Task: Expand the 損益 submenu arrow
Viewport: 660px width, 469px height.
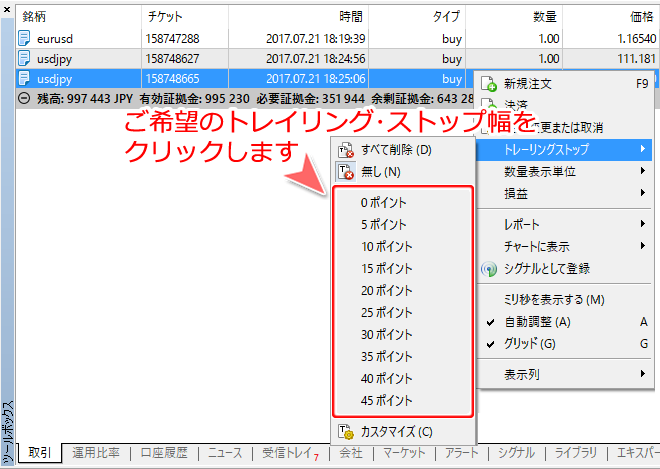Action: tap(643, 193)
